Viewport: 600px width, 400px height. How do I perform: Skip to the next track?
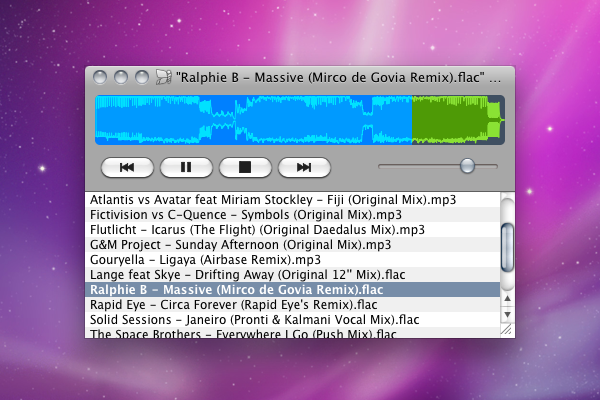[304, 167]
